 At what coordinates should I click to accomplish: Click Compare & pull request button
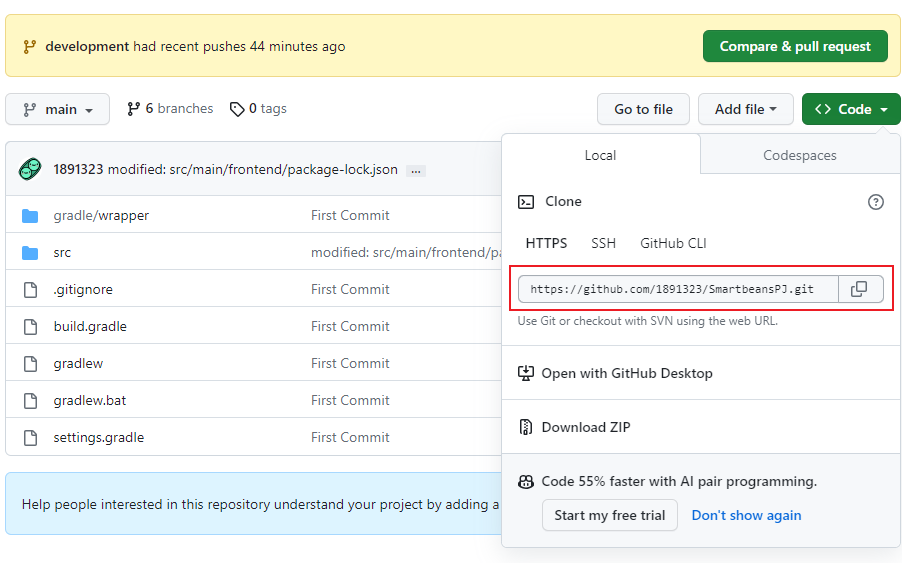[x=795, y=47]
